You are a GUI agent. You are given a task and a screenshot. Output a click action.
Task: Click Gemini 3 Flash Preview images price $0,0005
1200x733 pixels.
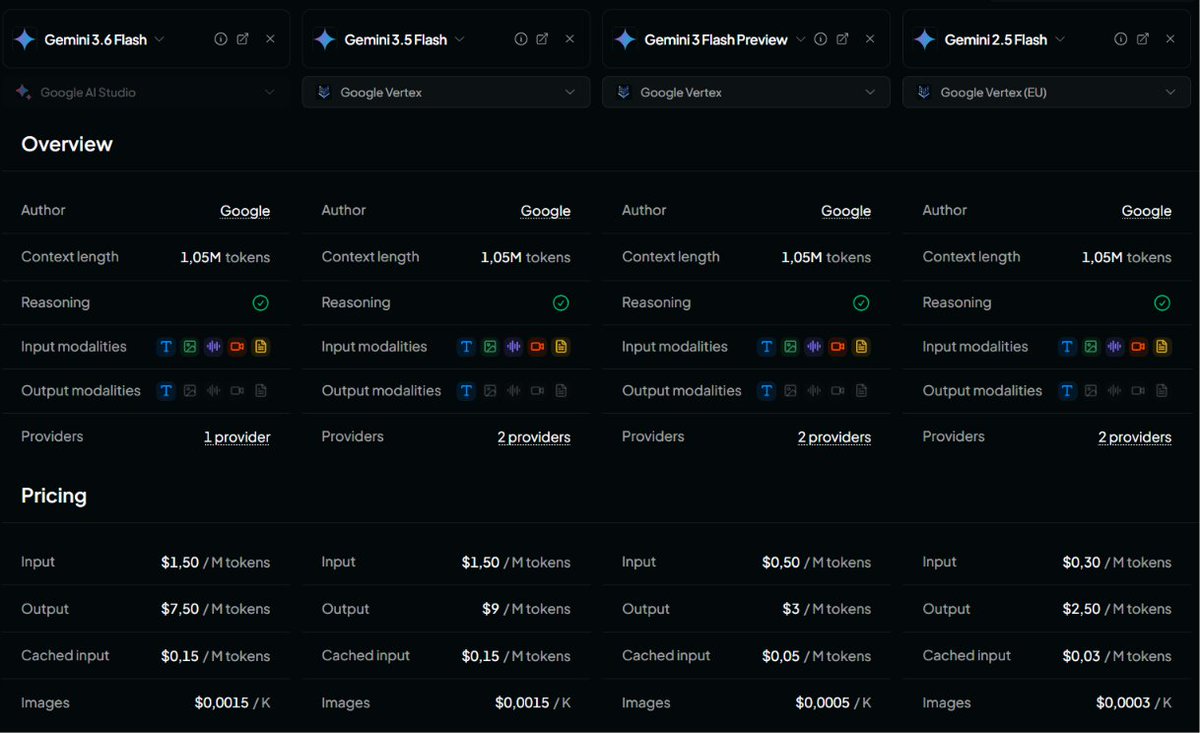pyautogui.click(x=823, y=703)
